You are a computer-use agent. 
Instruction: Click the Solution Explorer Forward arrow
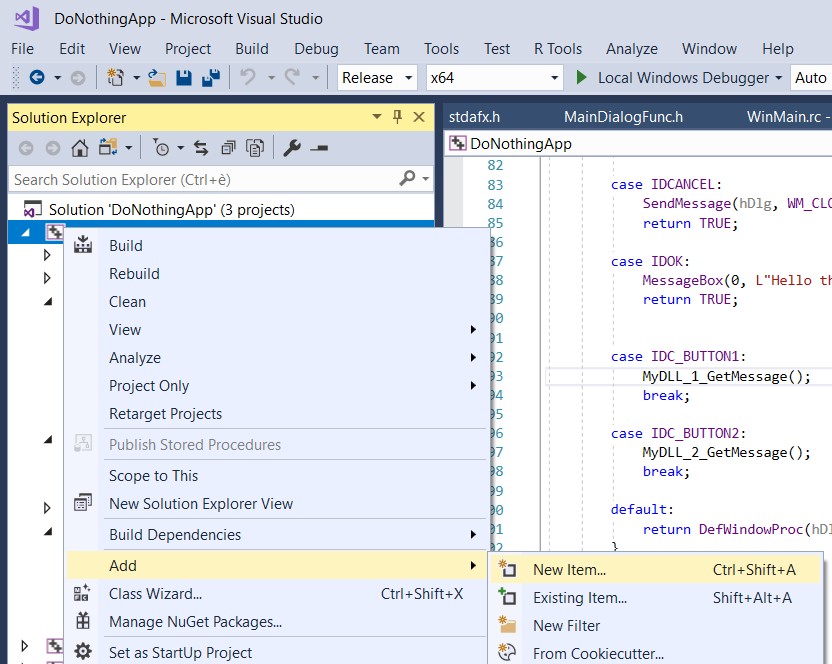coord(53,148)
